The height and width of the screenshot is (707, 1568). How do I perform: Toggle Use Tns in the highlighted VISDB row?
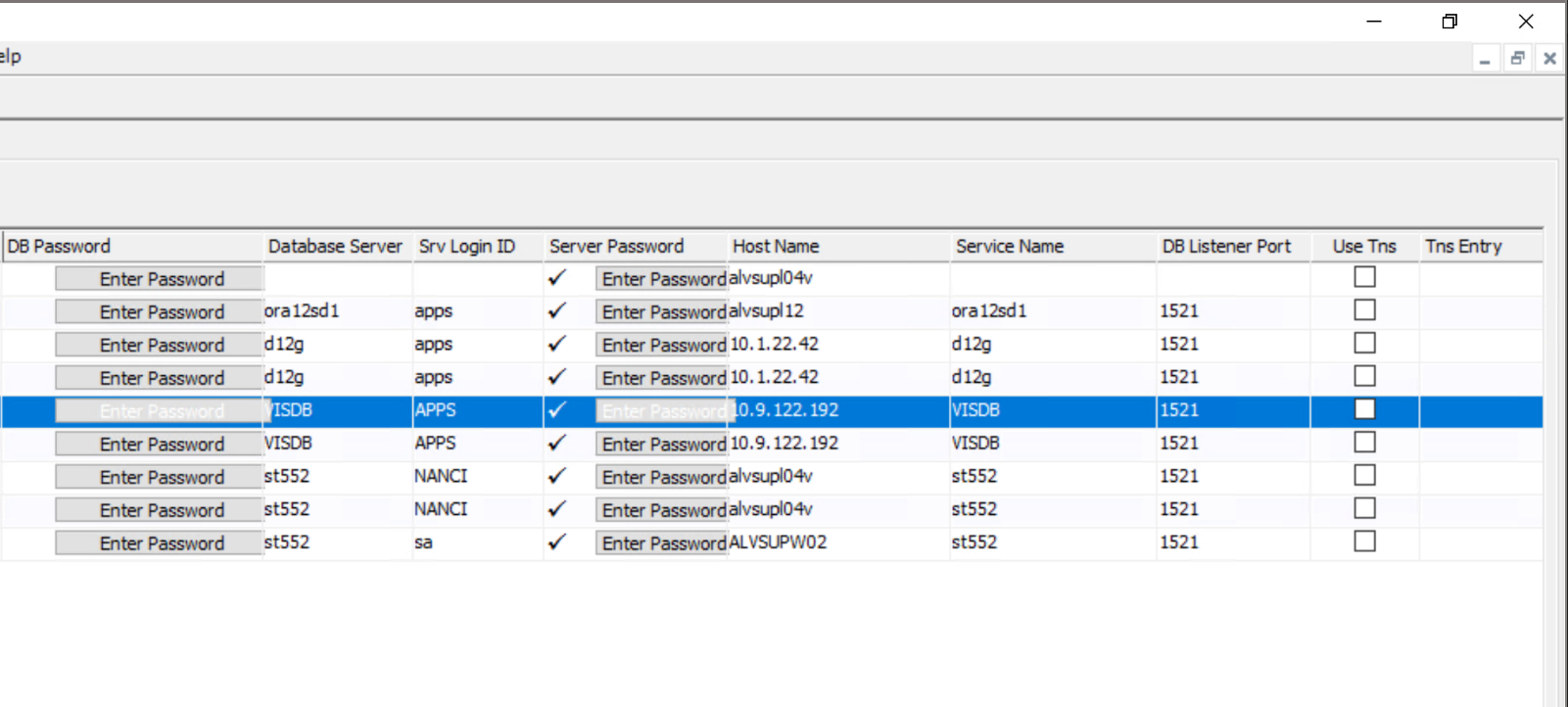pyautogui.click(x=1364, y=409)
